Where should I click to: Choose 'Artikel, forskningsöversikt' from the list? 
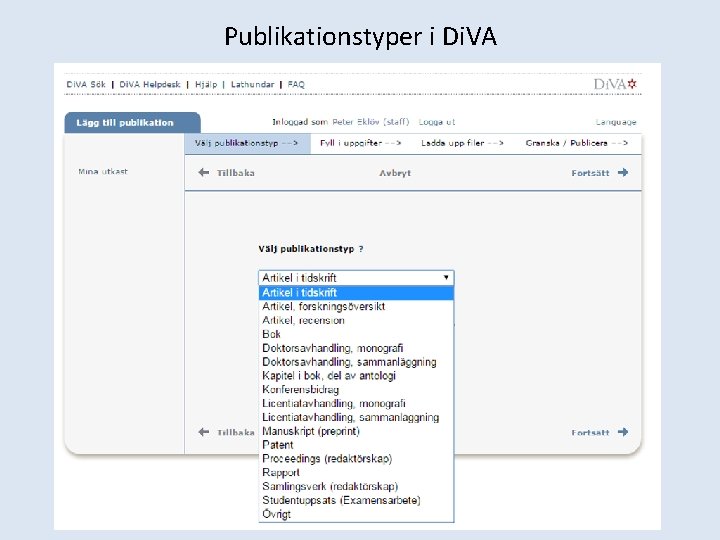356,306
